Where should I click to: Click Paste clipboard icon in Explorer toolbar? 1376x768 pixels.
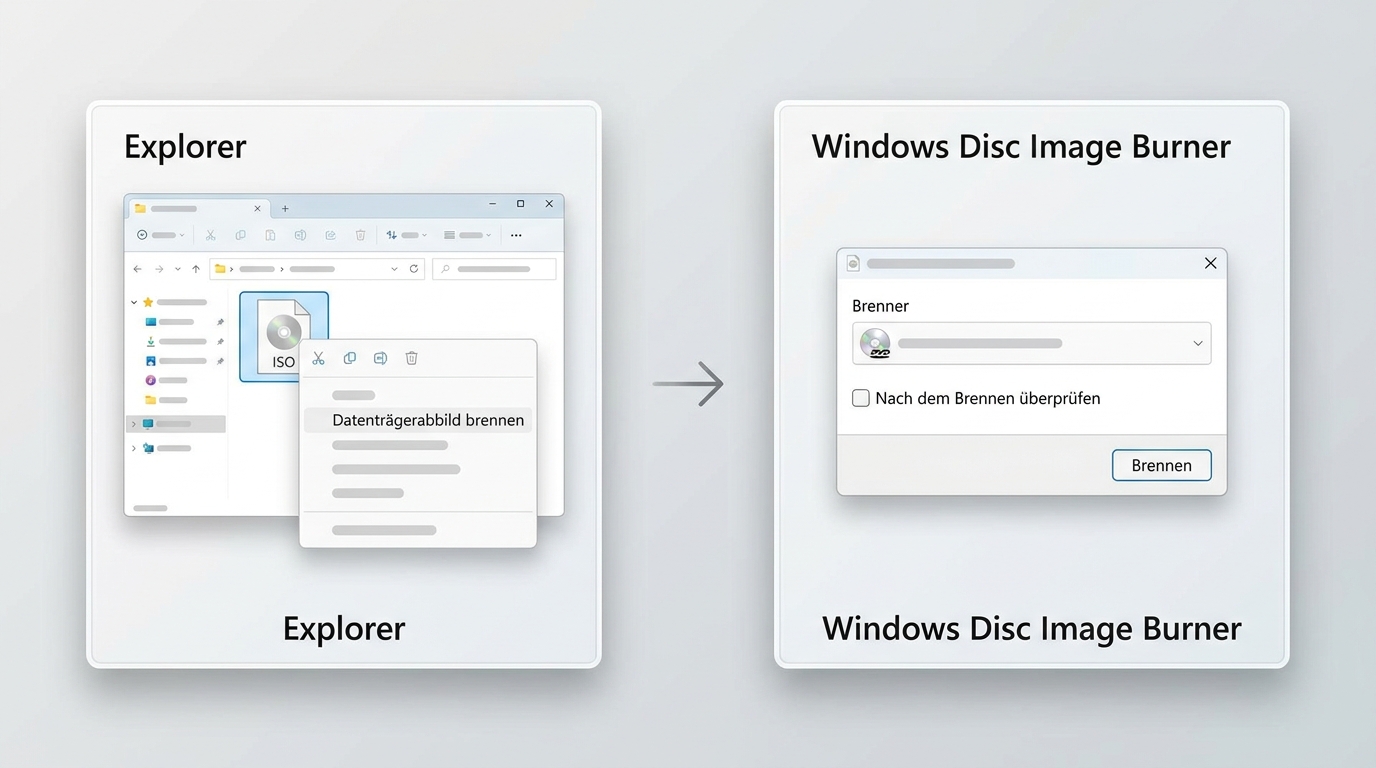[x=270, y=235]
